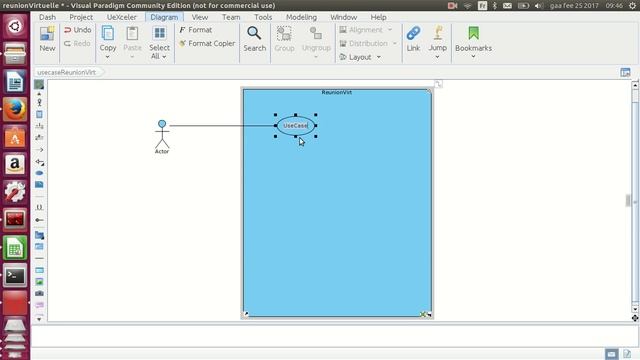The width and height of the screenshot is (640, 360).
Task: Expand the Paste dropdown arrow
Action: pyautogui.click(x=132, y=57)
